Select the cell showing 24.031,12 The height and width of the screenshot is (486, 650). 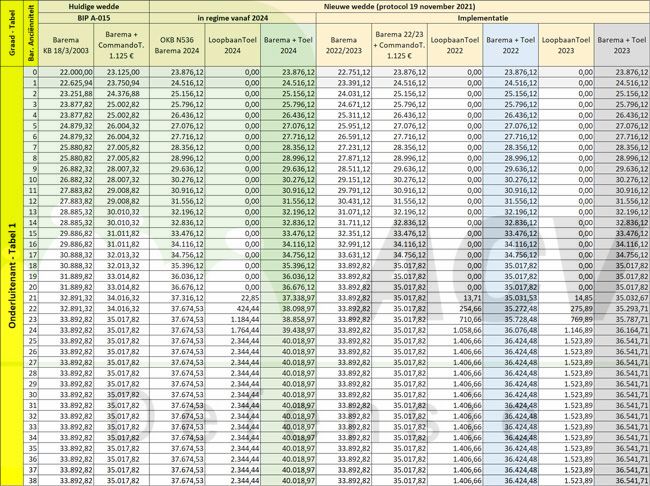coord(344,94)
